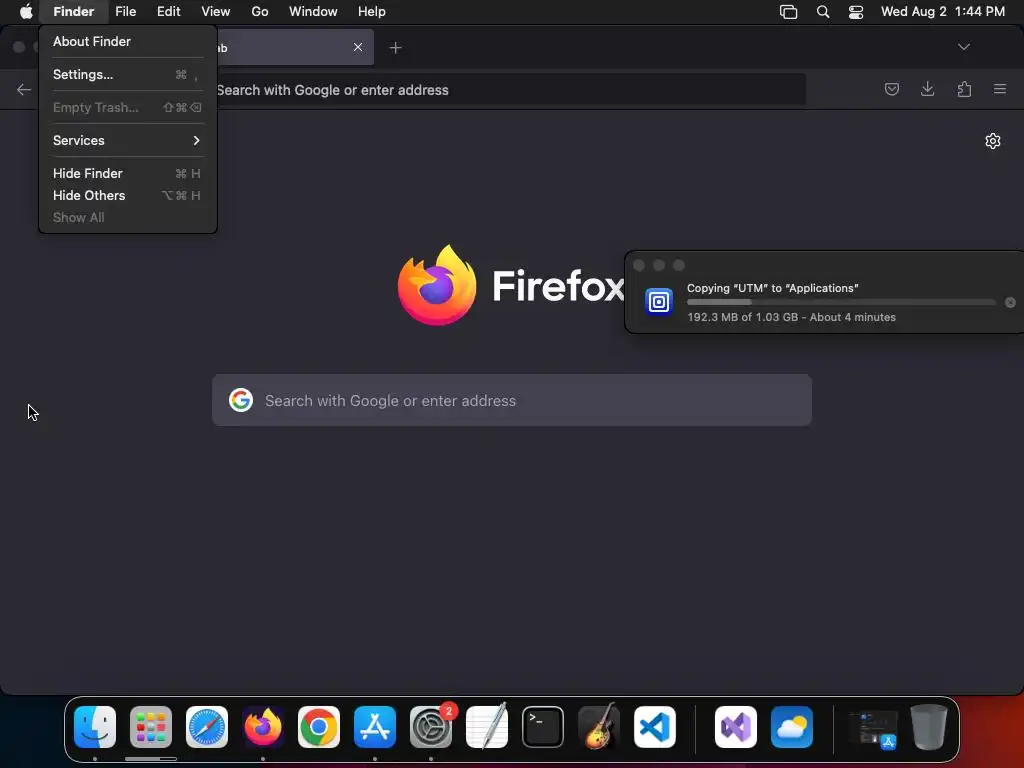1024x768 pixels.
Task: Click the UTM copy progress bar
Action: click(841, 302)
